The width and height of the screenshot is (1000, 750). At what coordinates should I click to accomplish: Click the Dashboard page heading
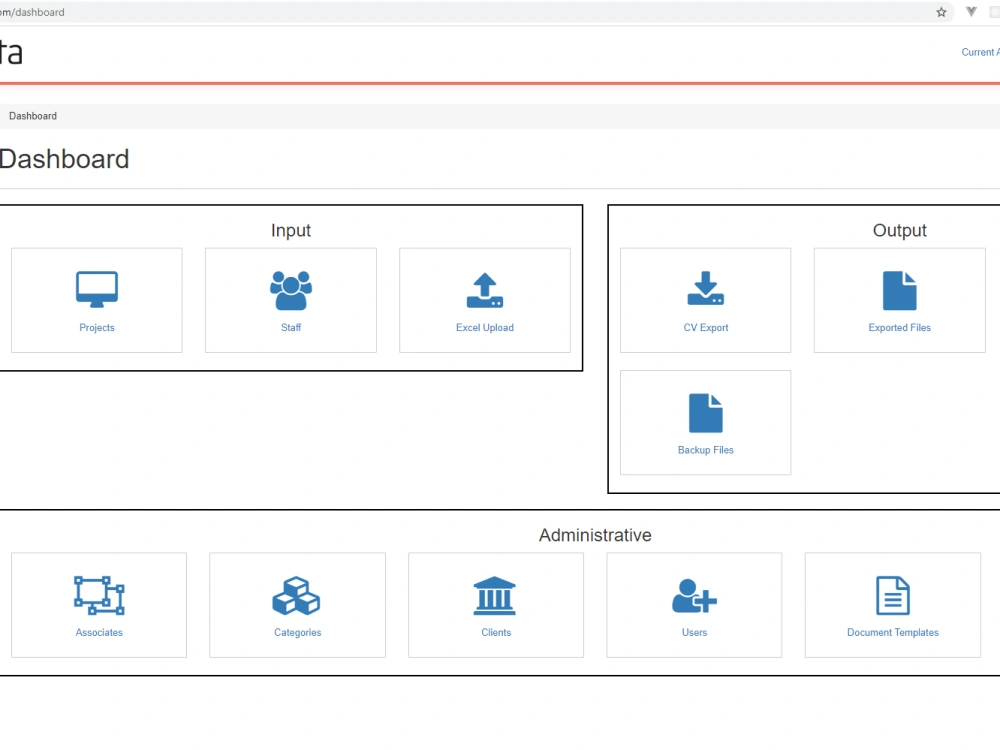(x=64, y=159)
